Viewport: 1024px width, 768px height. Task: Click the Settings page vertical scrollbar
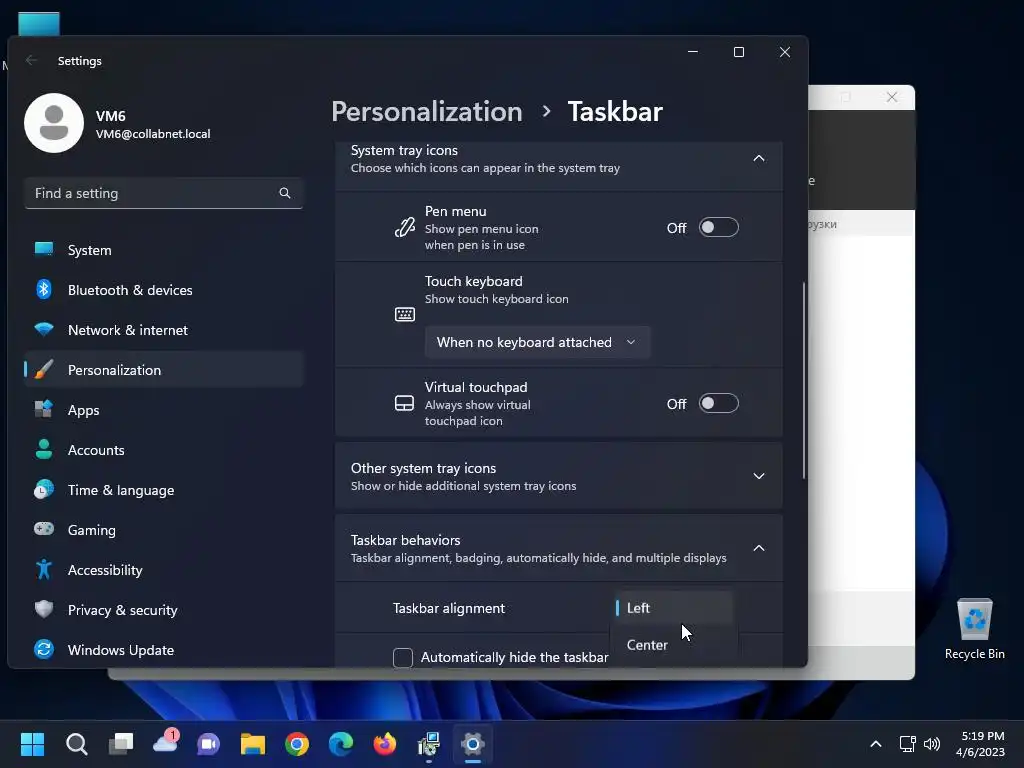tap(804, 381)
